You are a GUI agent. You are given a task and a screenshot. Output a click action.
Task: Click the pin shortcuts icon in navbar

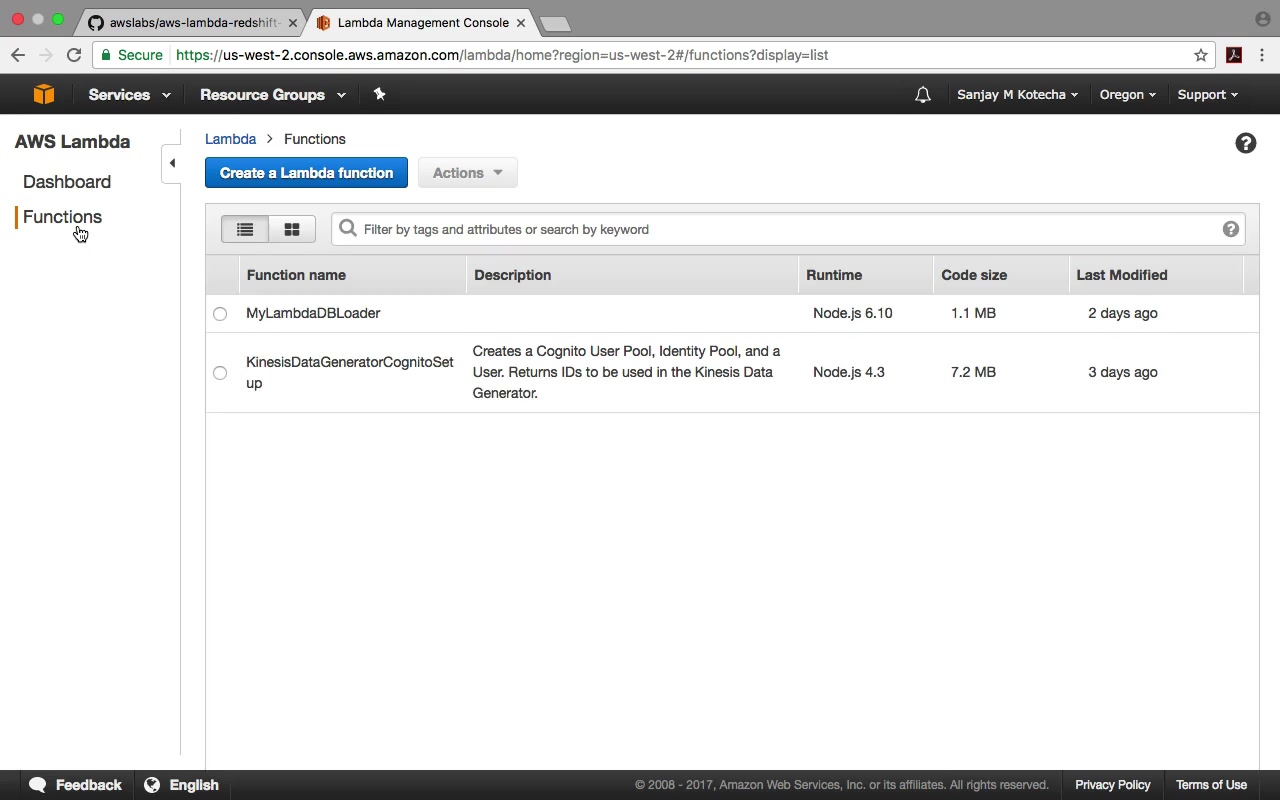[x=379, y=94]
